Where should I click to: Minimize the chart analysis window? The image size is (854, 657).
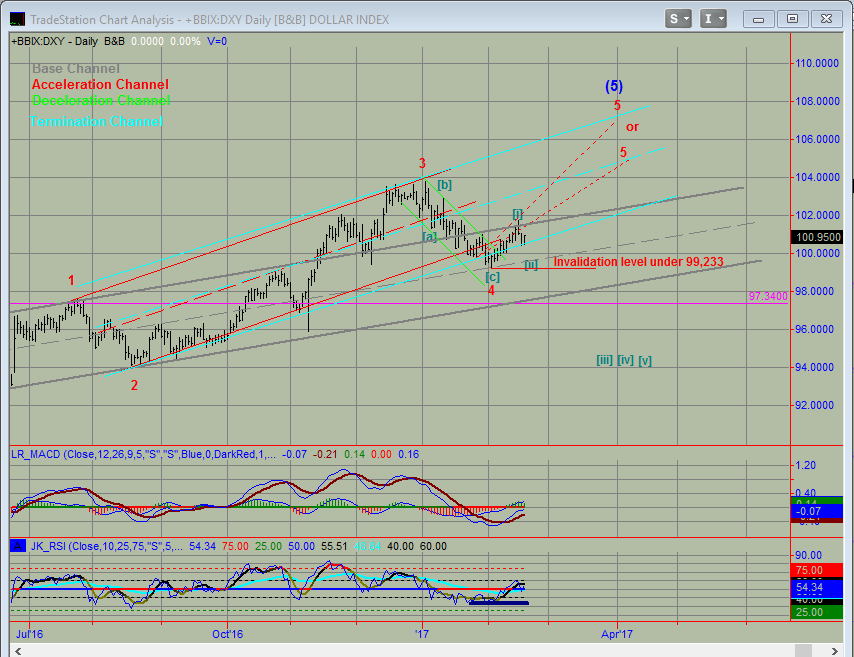point(758,19)
